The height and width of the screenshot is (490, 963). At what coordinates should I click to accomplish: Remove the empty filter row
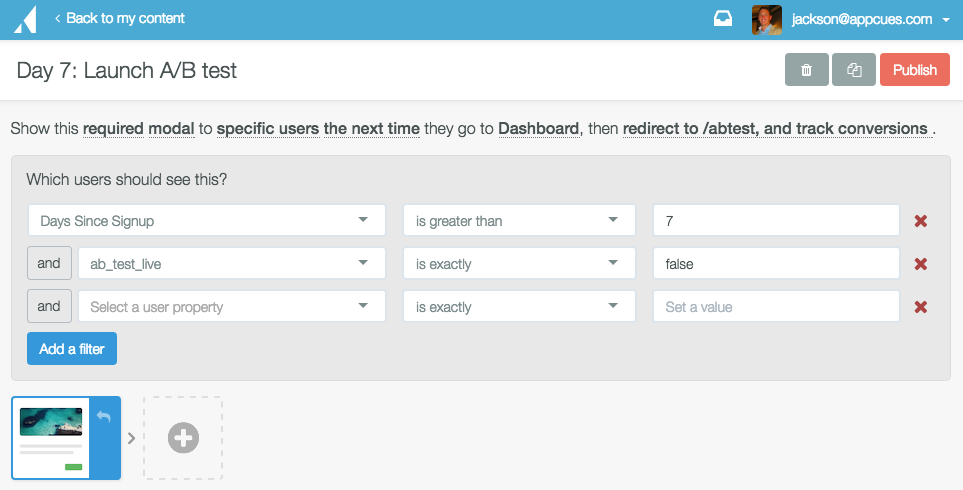[x=921, y=307]
